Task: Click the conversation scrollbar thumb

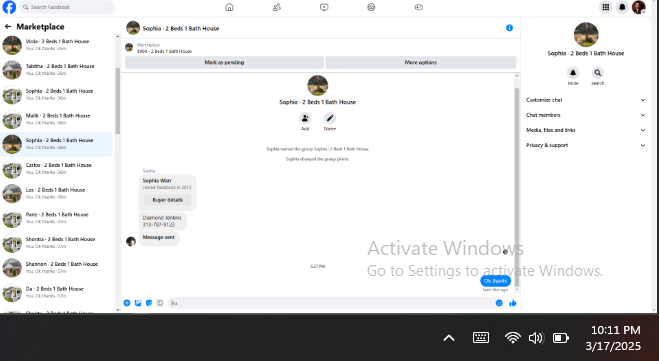Action: [x=517, y=187]
